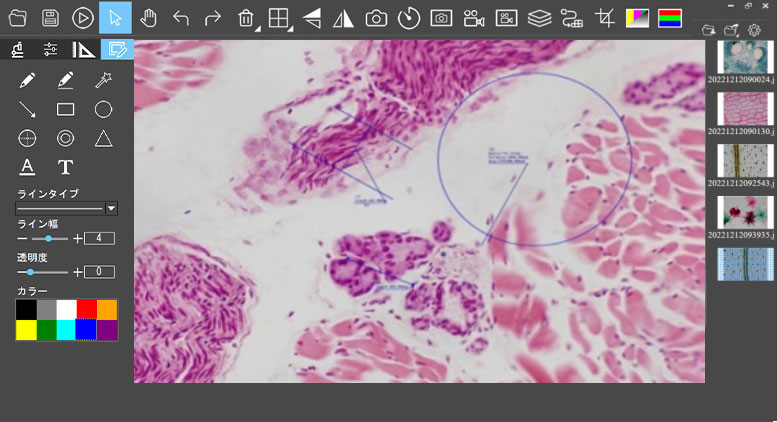Select the underlined A text tool
This screenshot has height=422, width=777.
(x=27, y=167)
